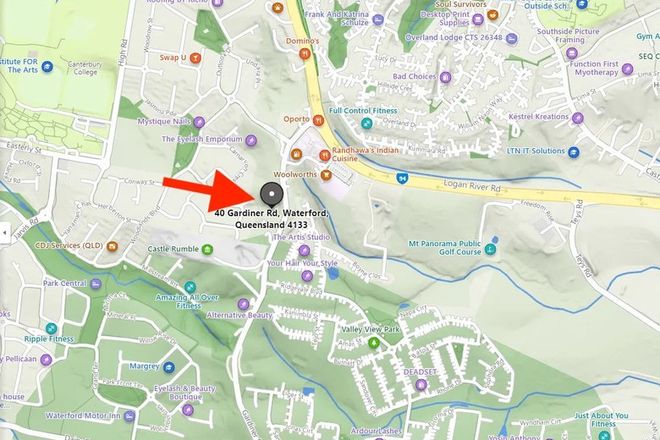This screenshot has width=660, height=440.
Task: Click the Valley View Park tree icon
Action: click(373, 343)
